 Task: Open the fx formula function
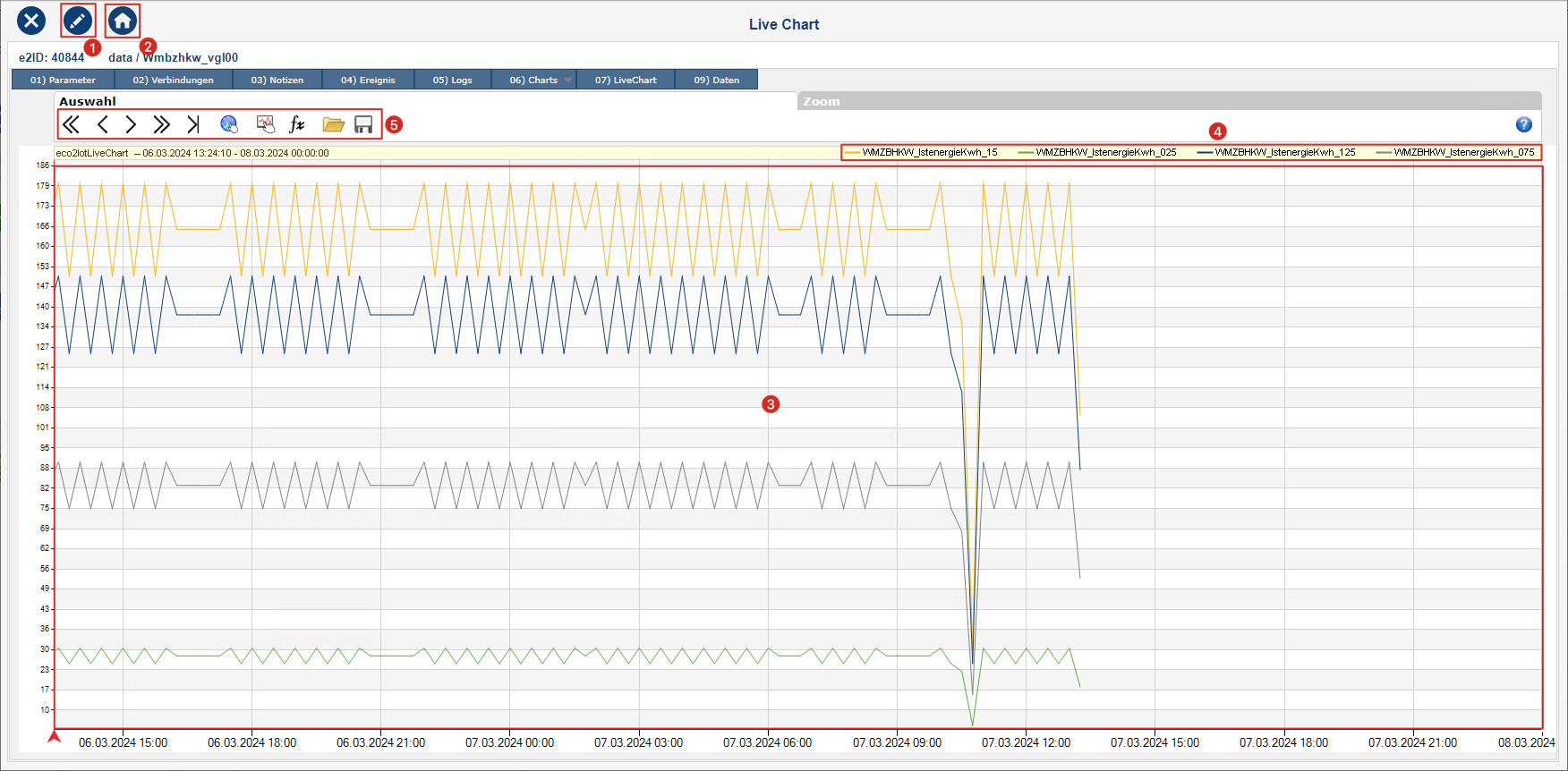(297, 124)
